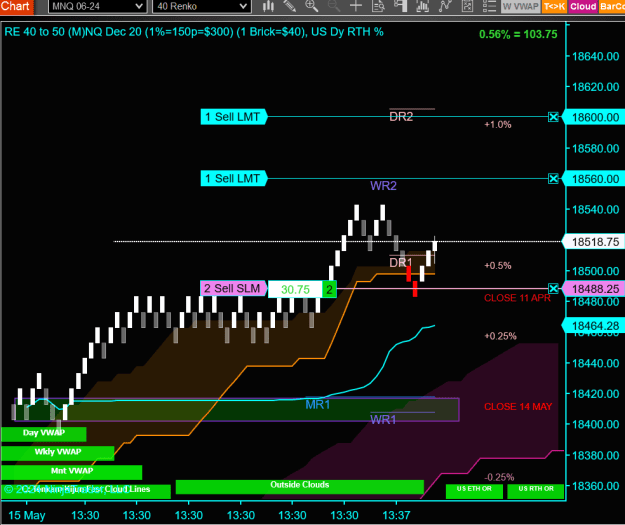Click the zoom out magnifier
625x525 pixels.
(x=333, y=6)
